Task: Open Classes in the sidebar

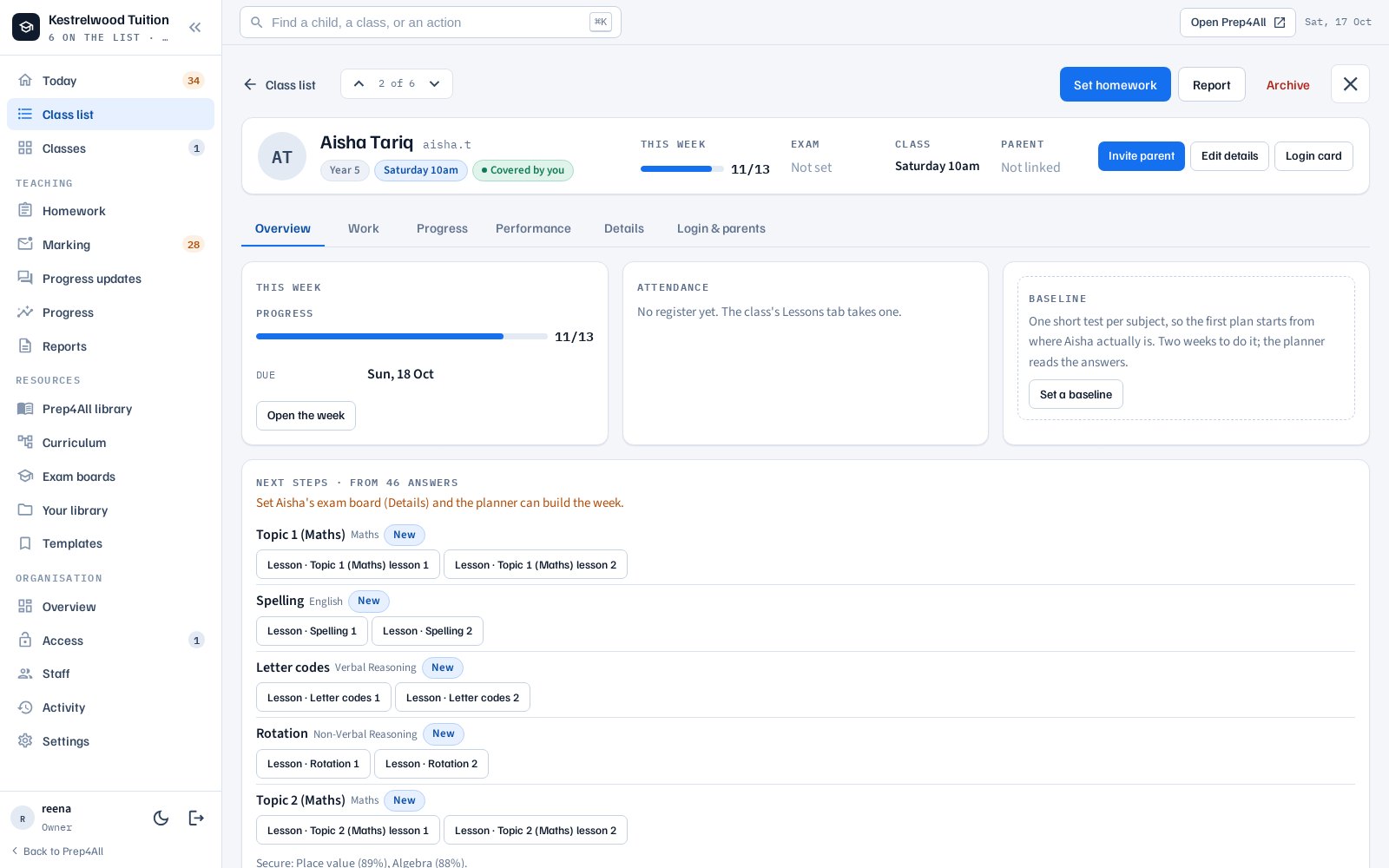Action: coord(110,148)
